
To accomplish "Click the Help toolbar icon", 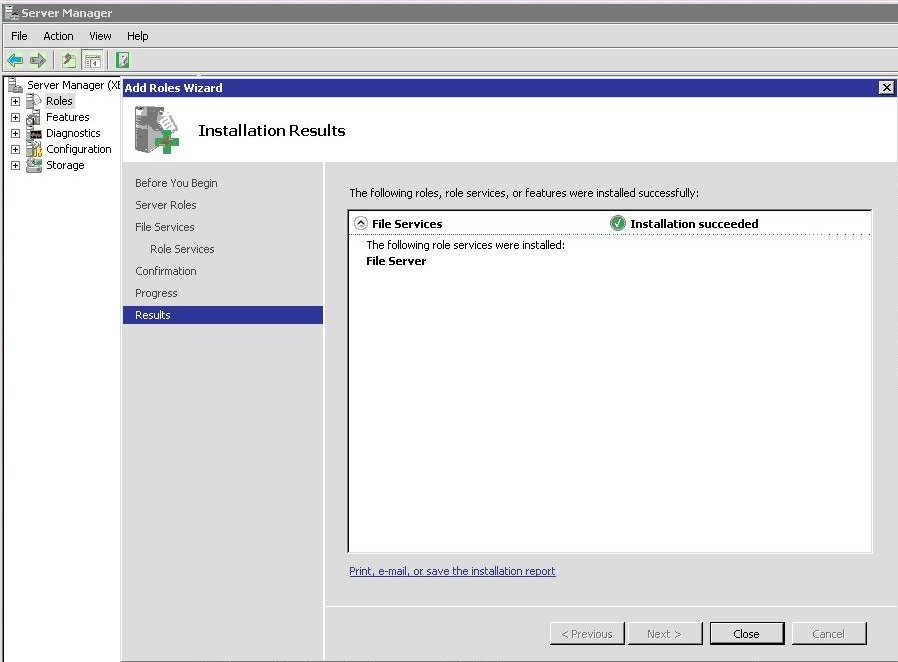I will pos(122,60).
